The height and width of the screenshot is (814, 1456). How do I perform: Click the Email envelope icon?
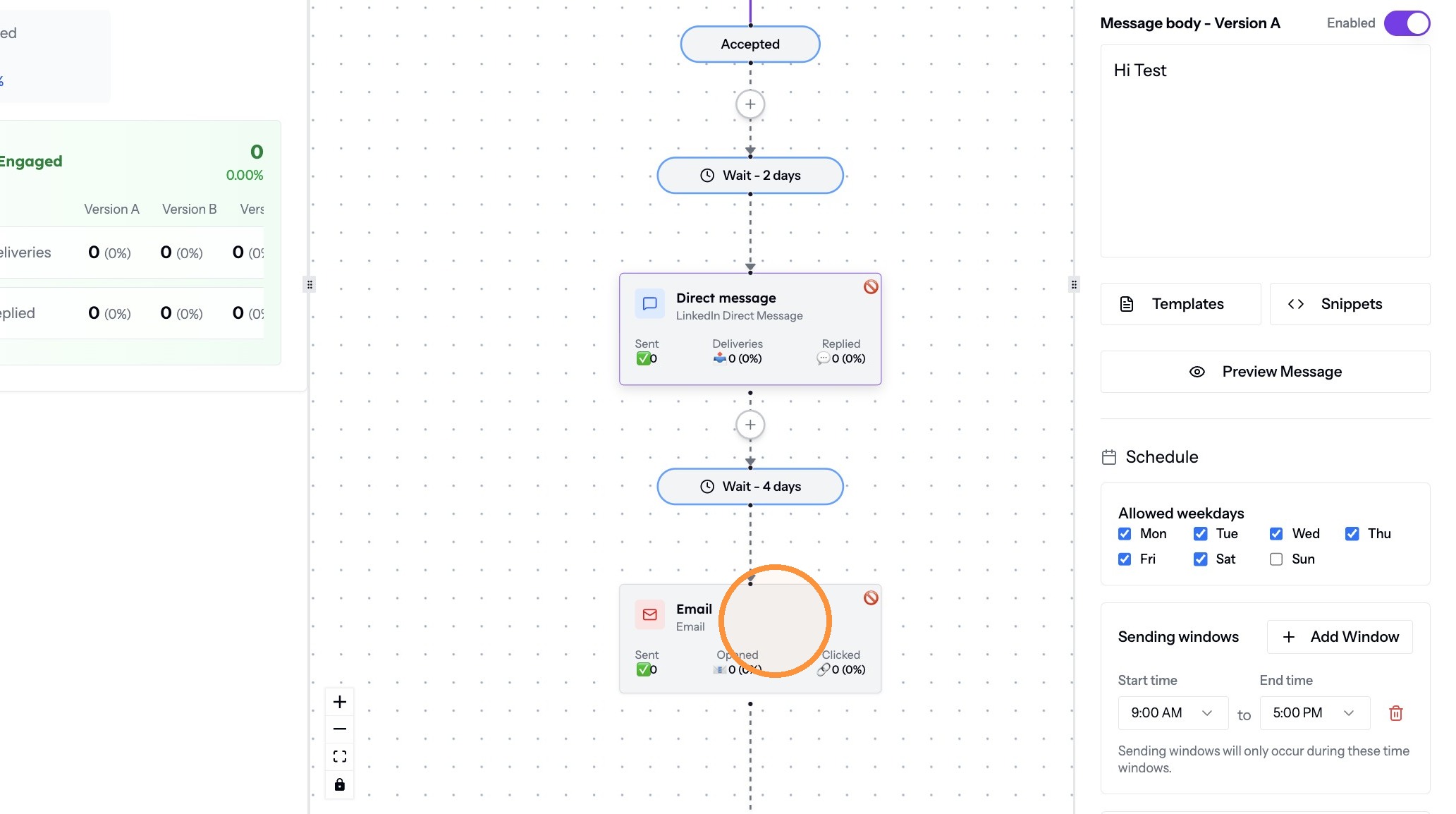pyautogui.click(x=649, y=614)
